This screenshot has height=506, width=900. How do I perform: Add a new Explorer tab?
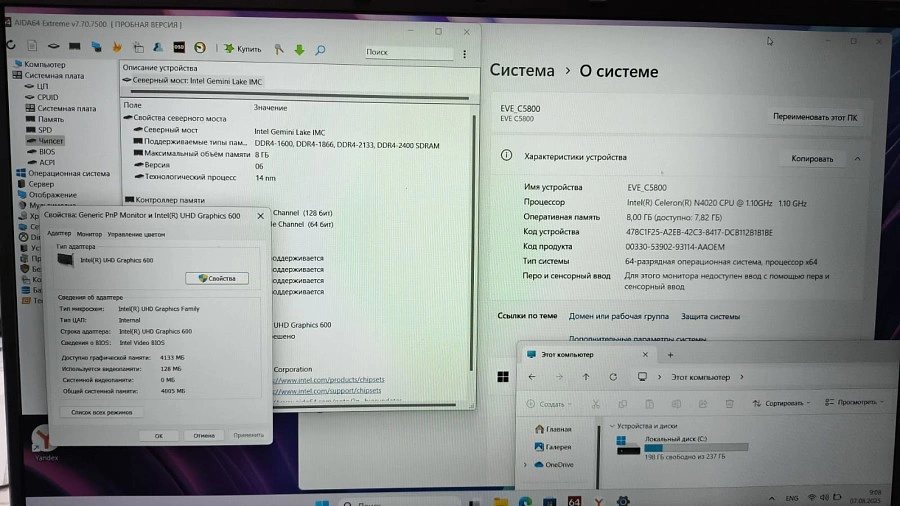click(x=670, y=355)
